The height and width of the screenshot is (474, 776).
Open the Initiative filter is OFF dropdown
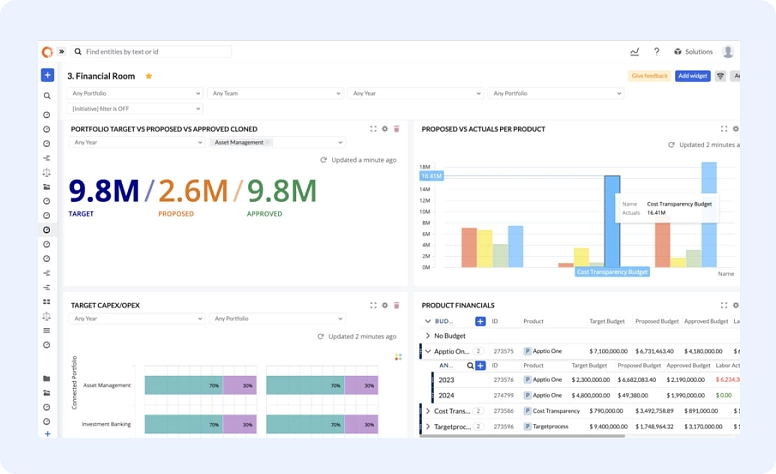135,109
